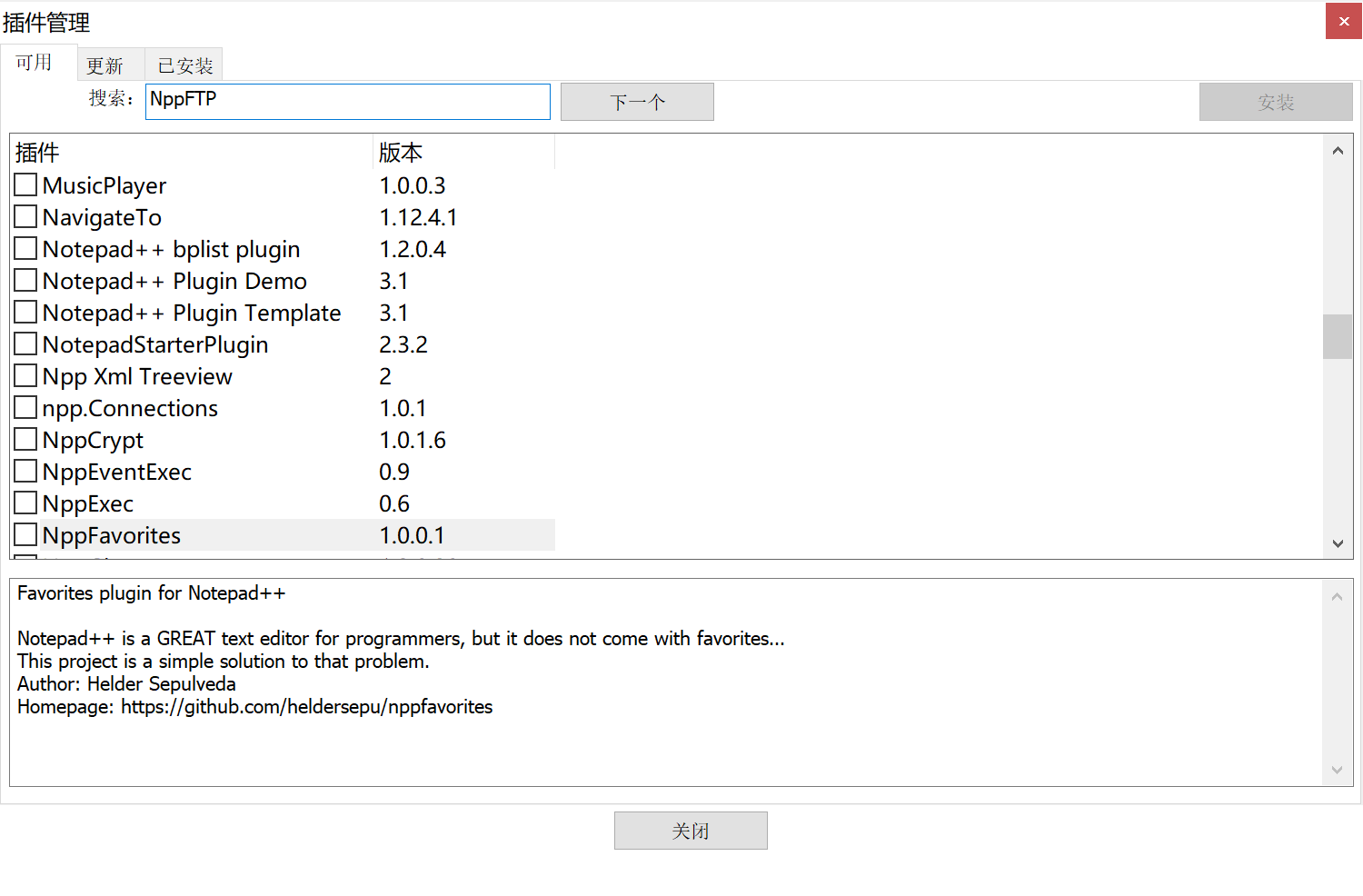Click version 1.12.4.1 of NavigateTo

pos(418,217)
